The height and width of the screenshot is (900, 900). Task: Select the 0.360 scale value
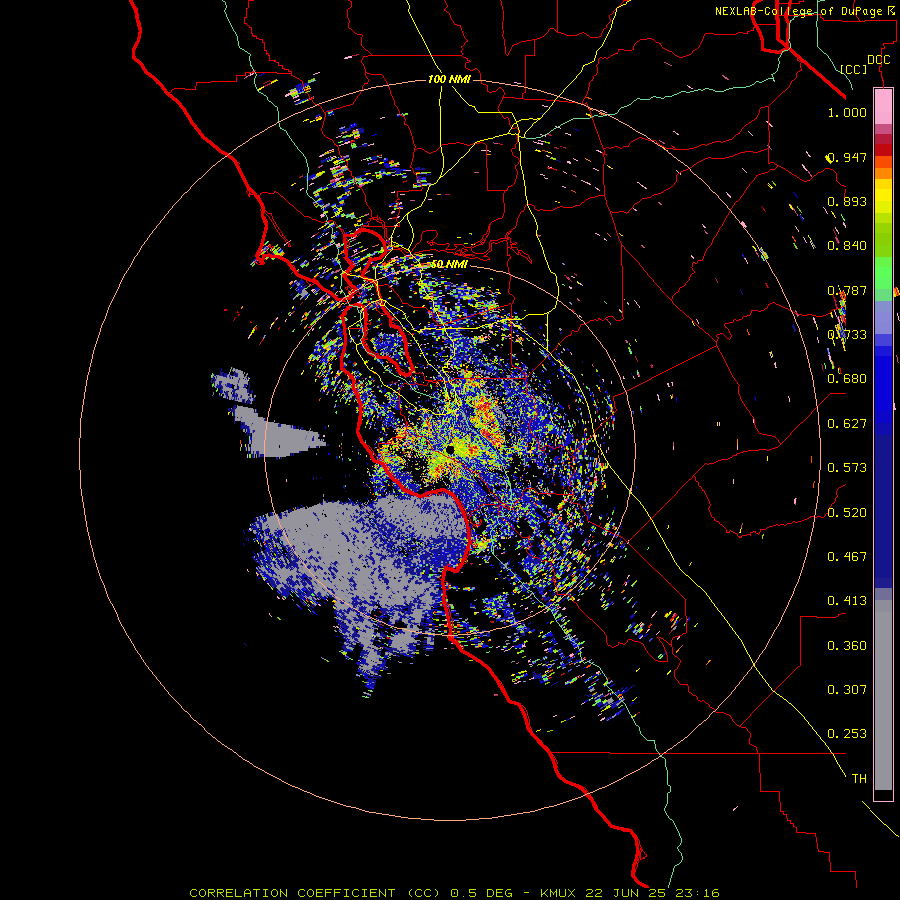tap(847, 646)
